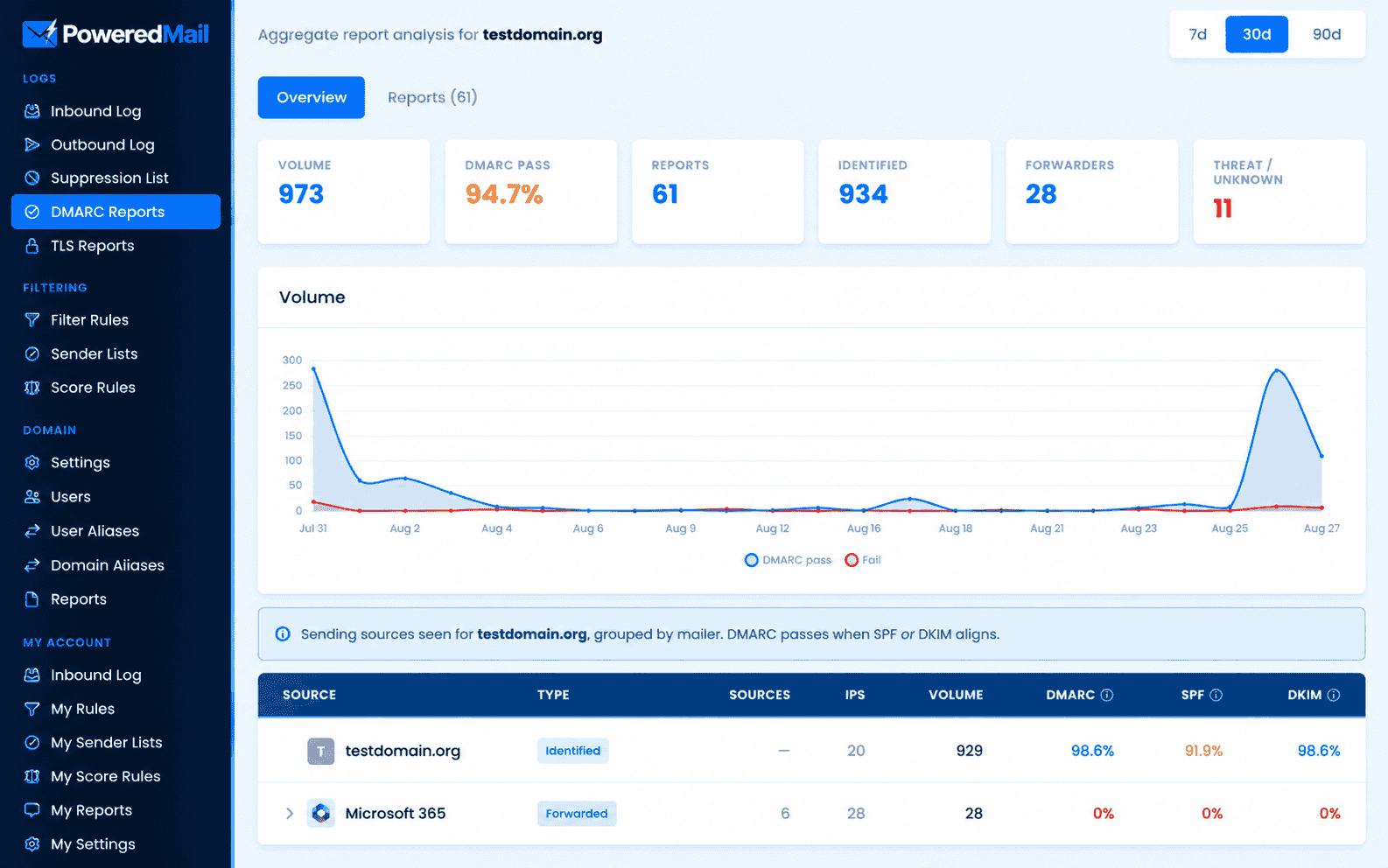Click the DKIM column info icon

pyautogui.click(x=1334, y=695)
